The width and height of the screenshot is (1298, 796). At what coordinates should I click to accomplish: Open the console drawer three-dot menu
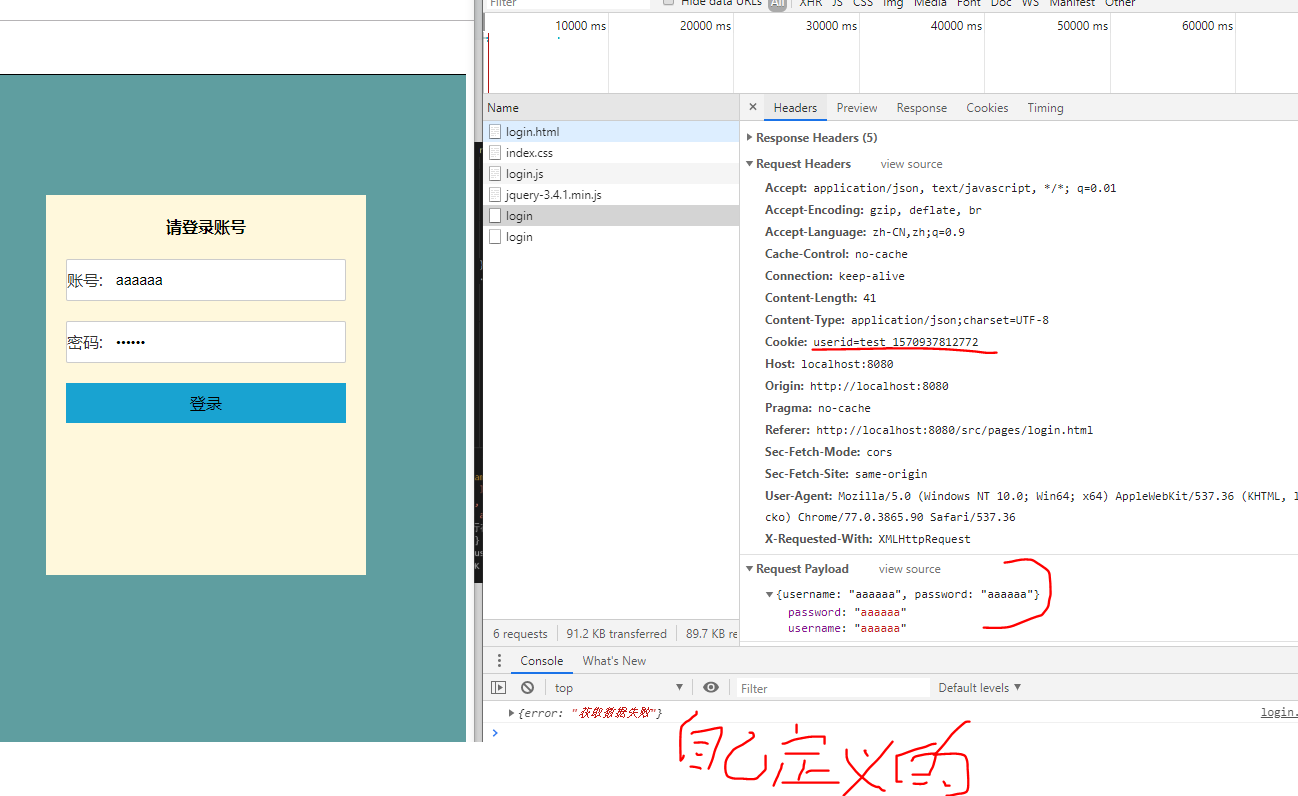(499, 660)
